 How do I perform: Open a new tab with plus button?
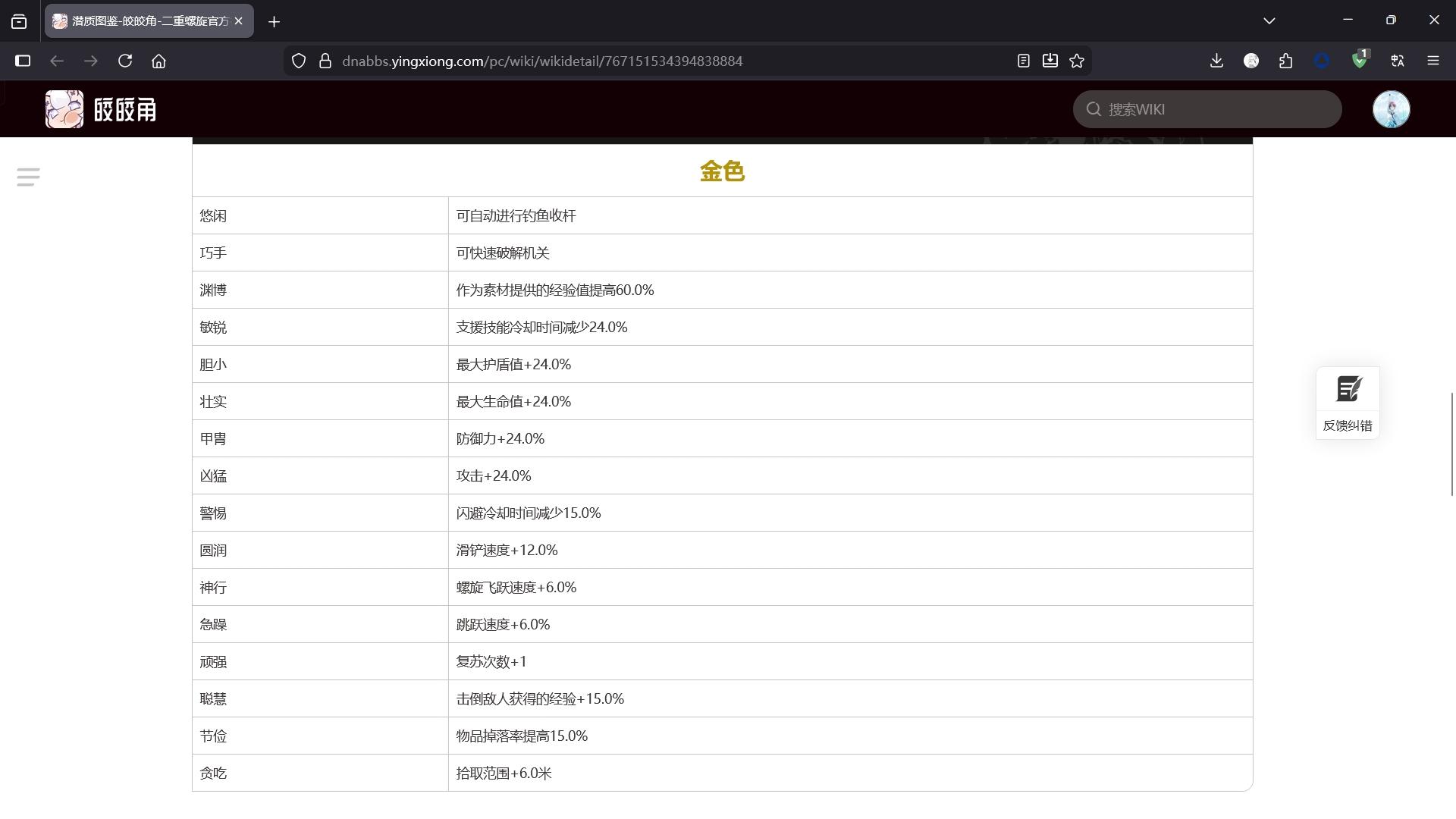click(274, 21)
